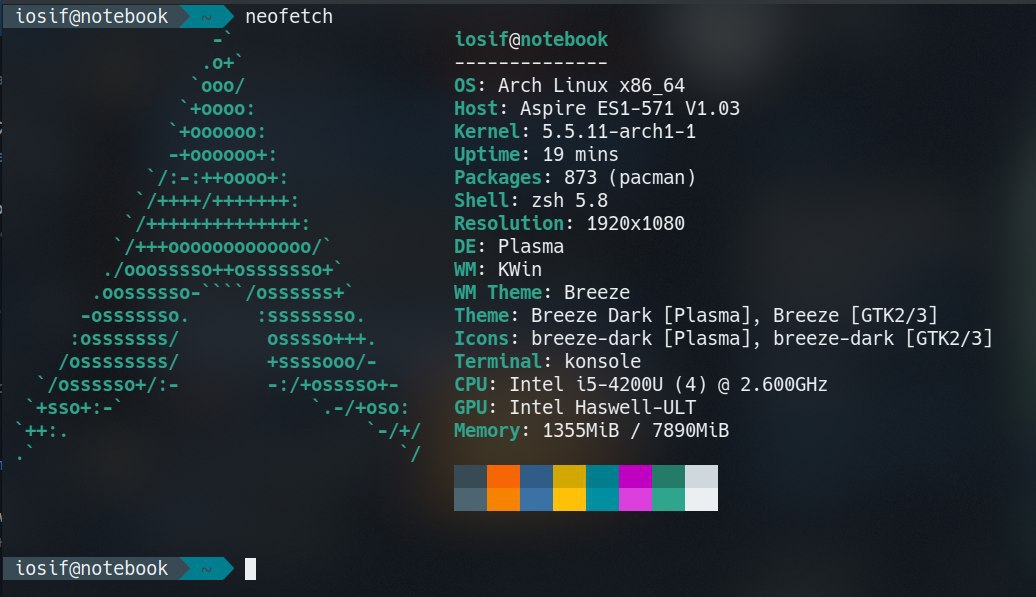Screen dimensions: 1036x597
Task: Click the typed neofetch command
Action: click(289, 17)
